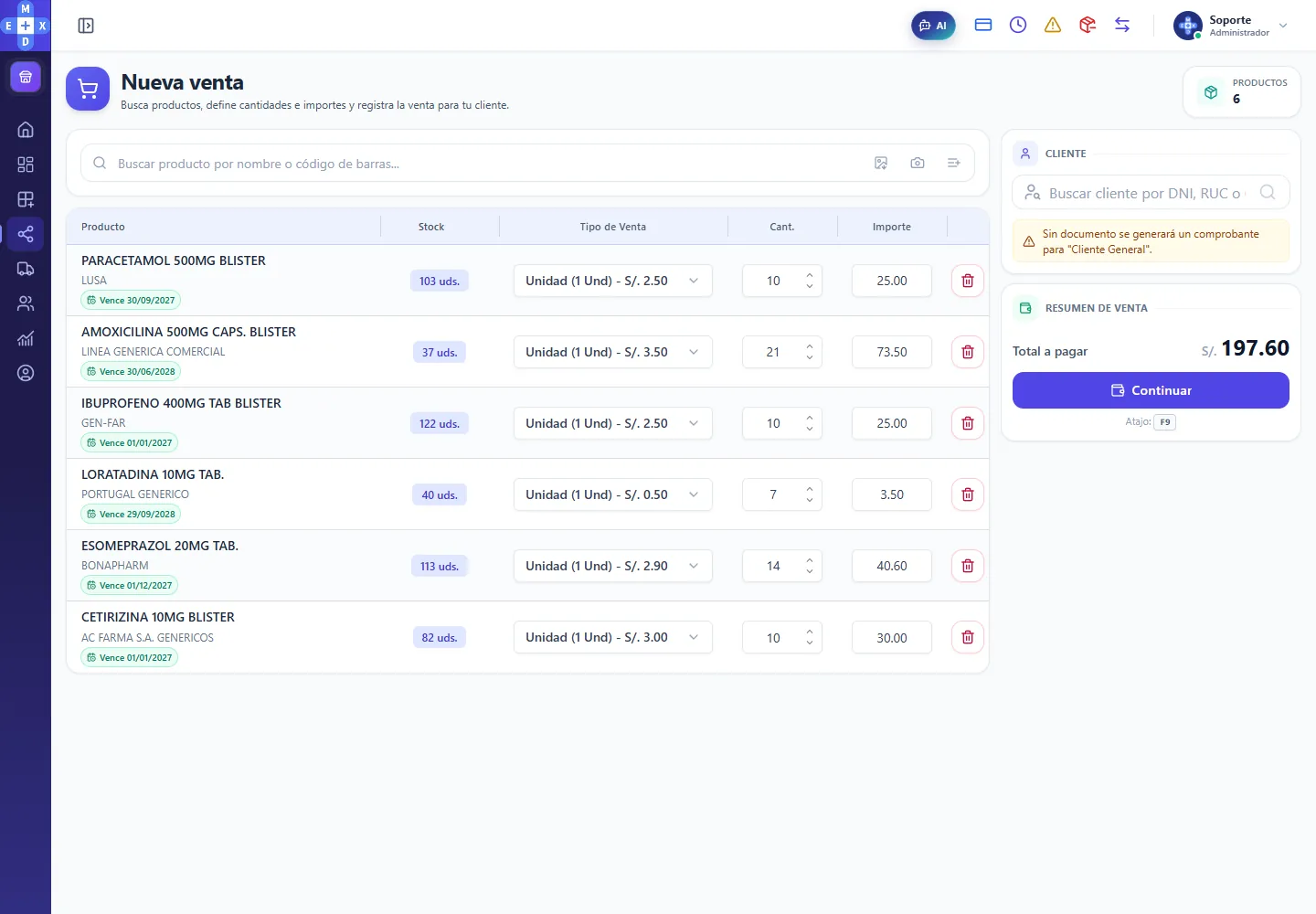
Task: Expand sale type dropdown for Cetirizina 10MG
Action: click(612, 637)
